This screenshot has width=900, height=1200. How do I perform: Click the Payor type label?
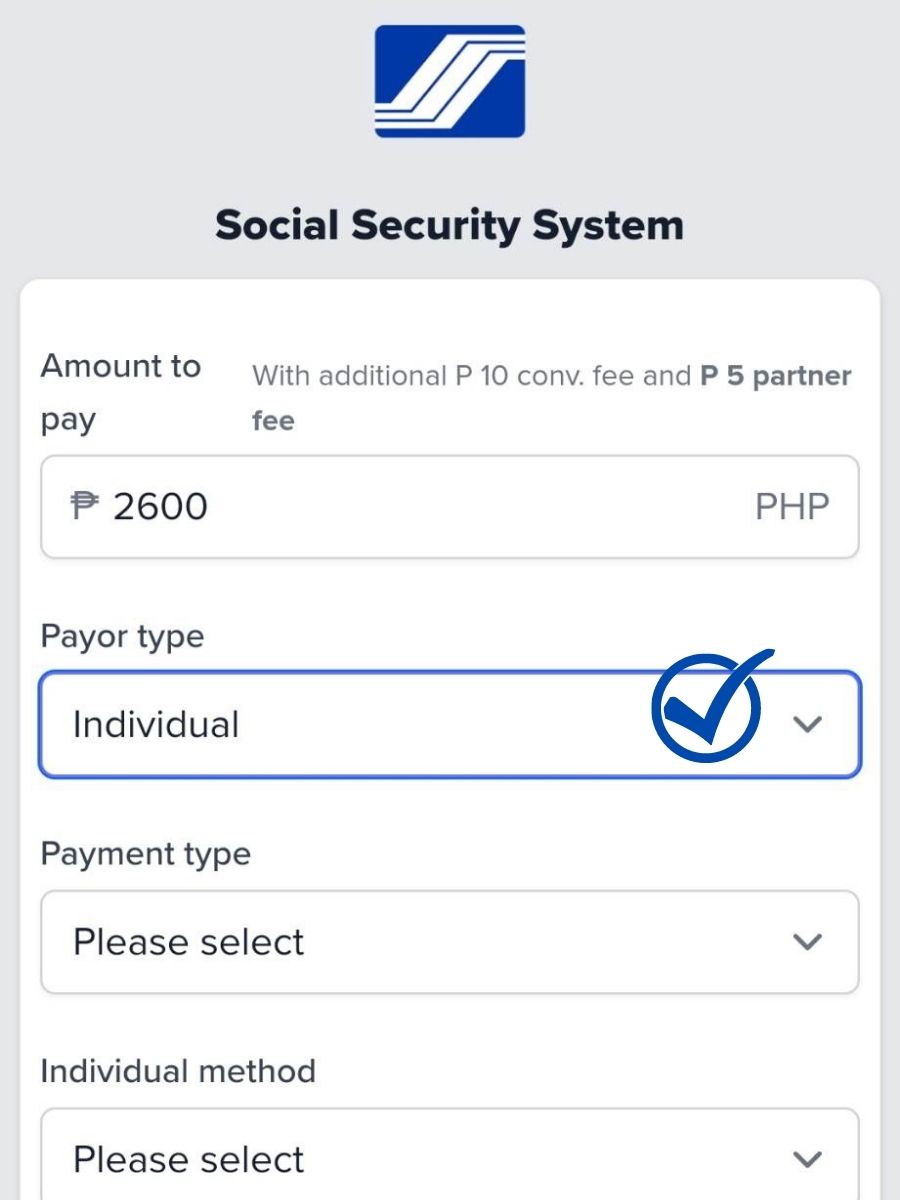click(122, 636)
